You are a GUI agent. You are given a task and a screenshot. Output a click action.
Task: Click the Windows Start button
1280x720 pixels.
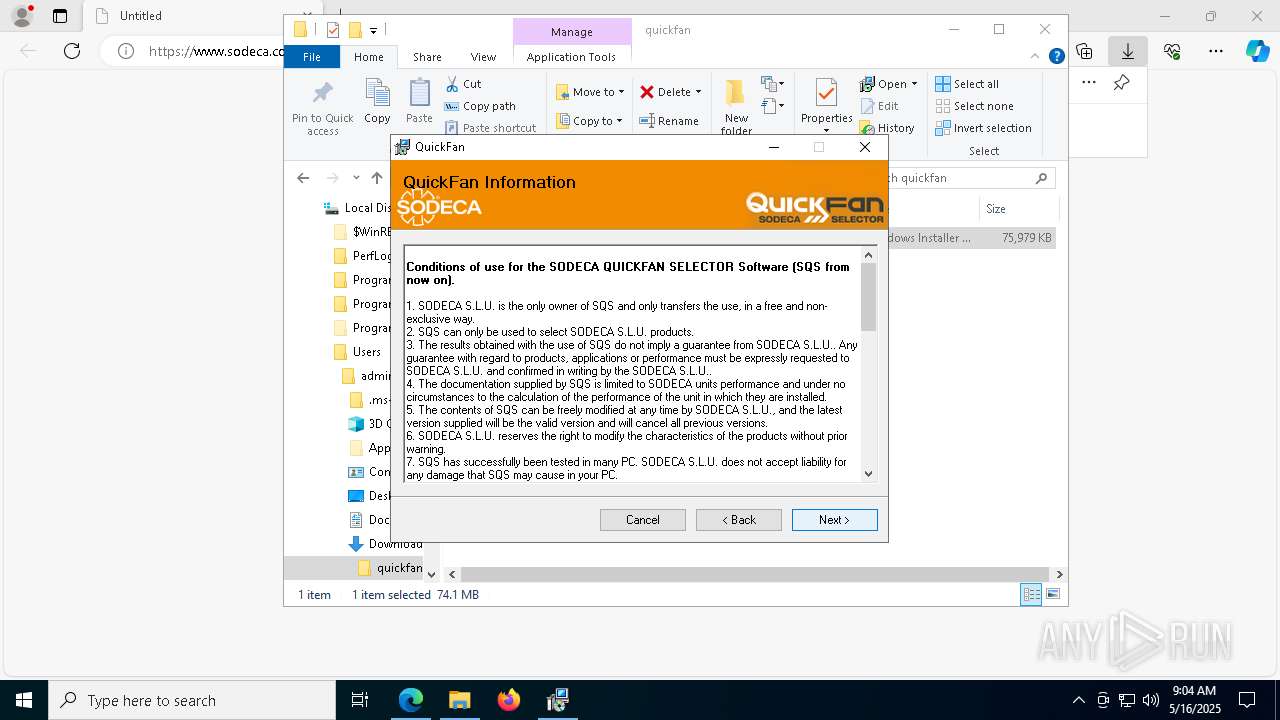coord(24,700)
